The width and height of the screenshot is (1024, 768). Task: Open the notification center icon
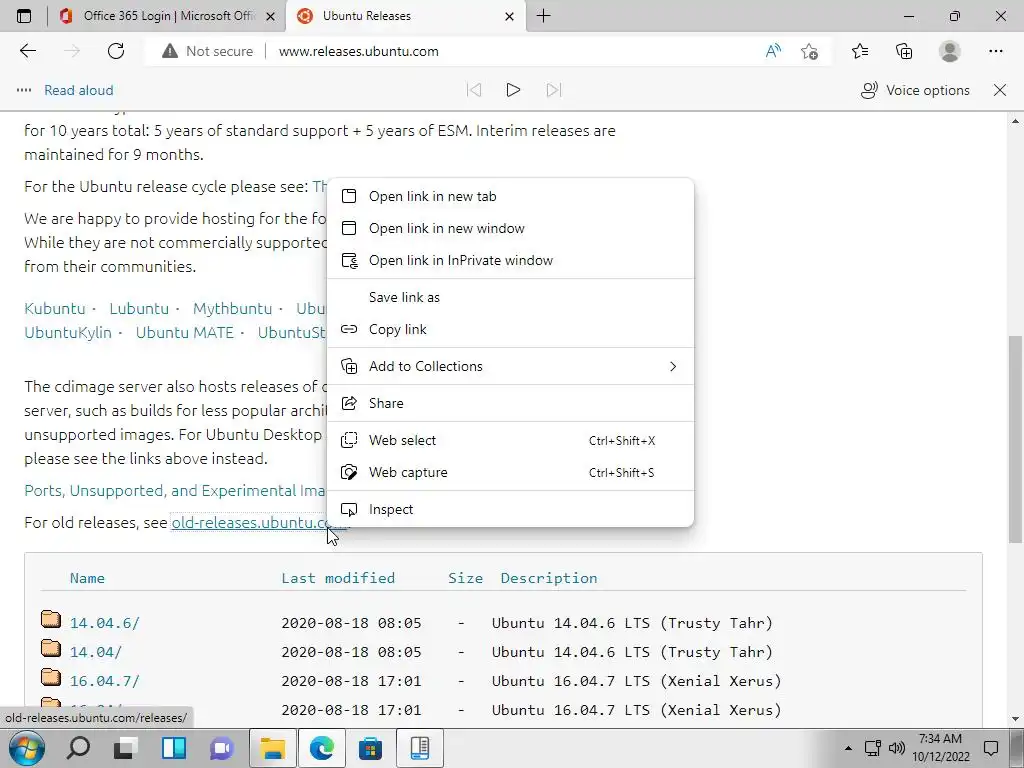pos(991,748)
